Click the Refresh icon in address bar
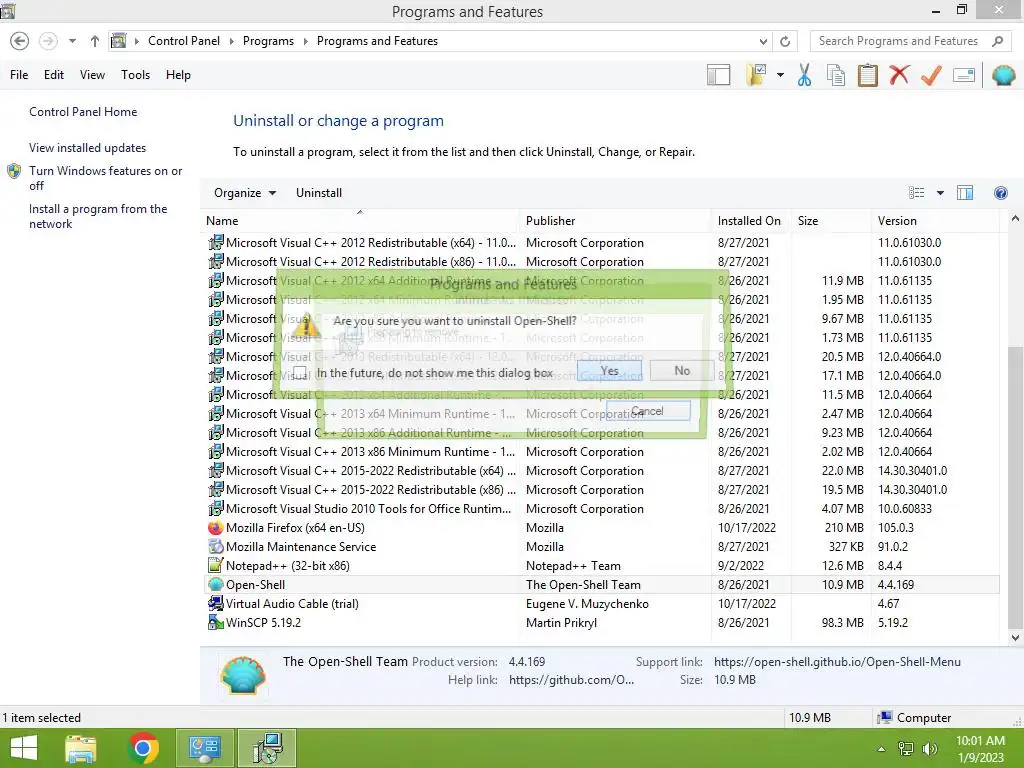 click(785, 41)
